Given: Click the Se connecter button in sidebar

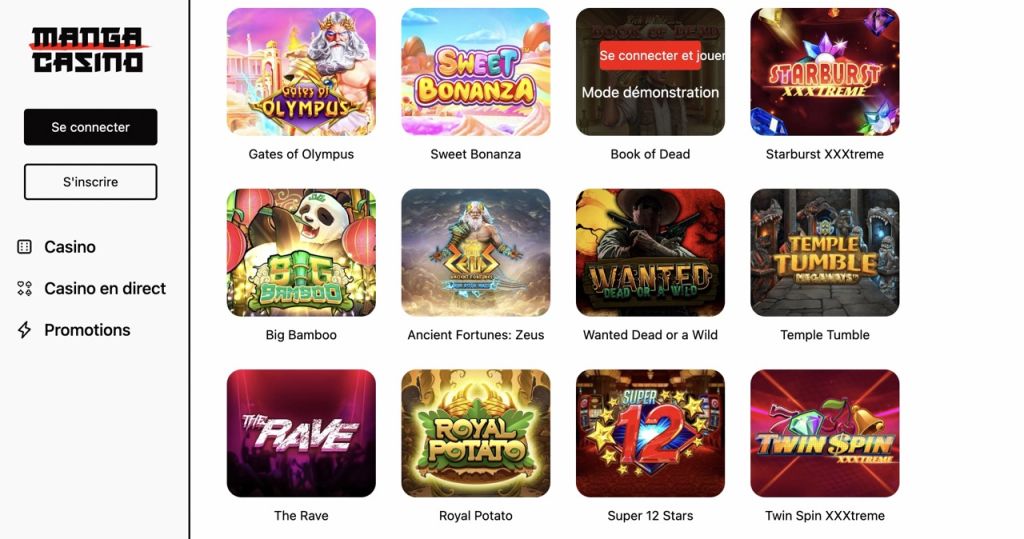Looking at the screenshot, I should [91, 127].
